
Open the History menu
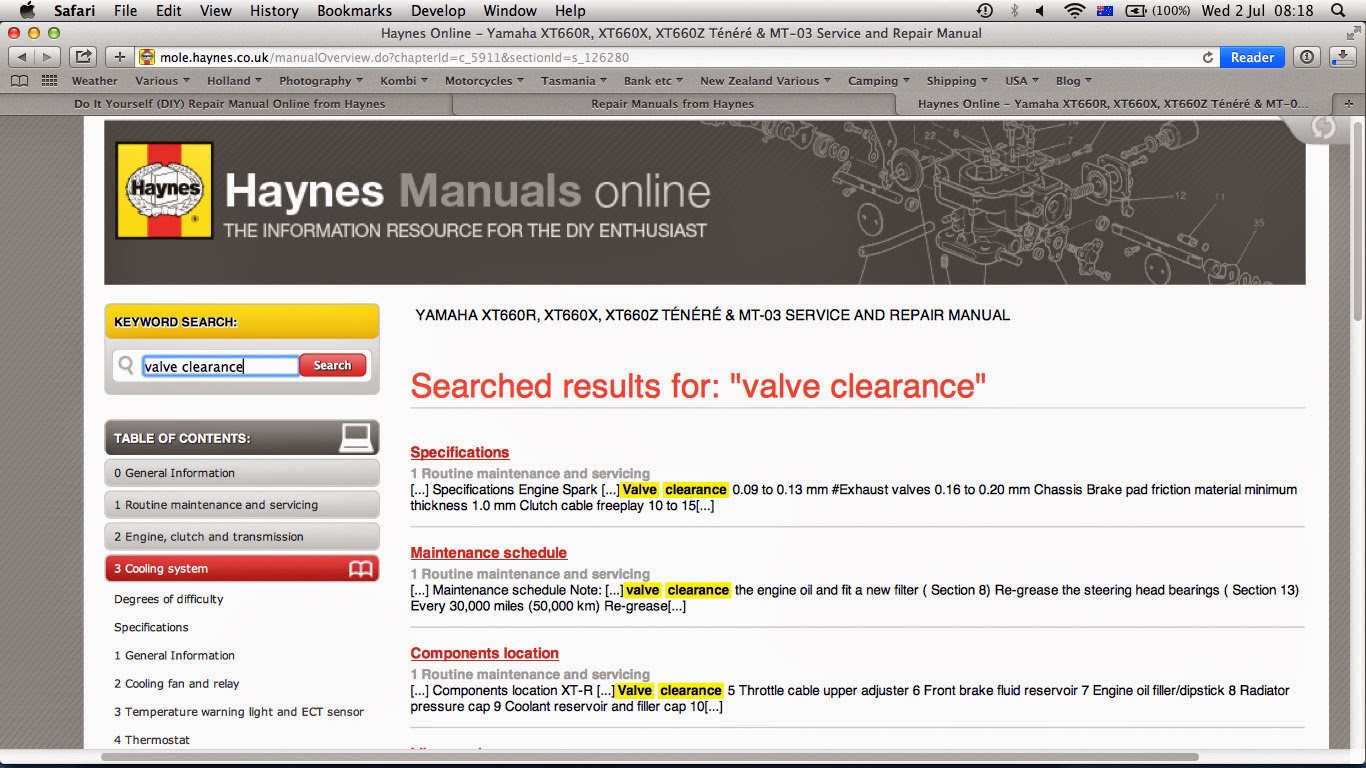[x=273, y=10]
